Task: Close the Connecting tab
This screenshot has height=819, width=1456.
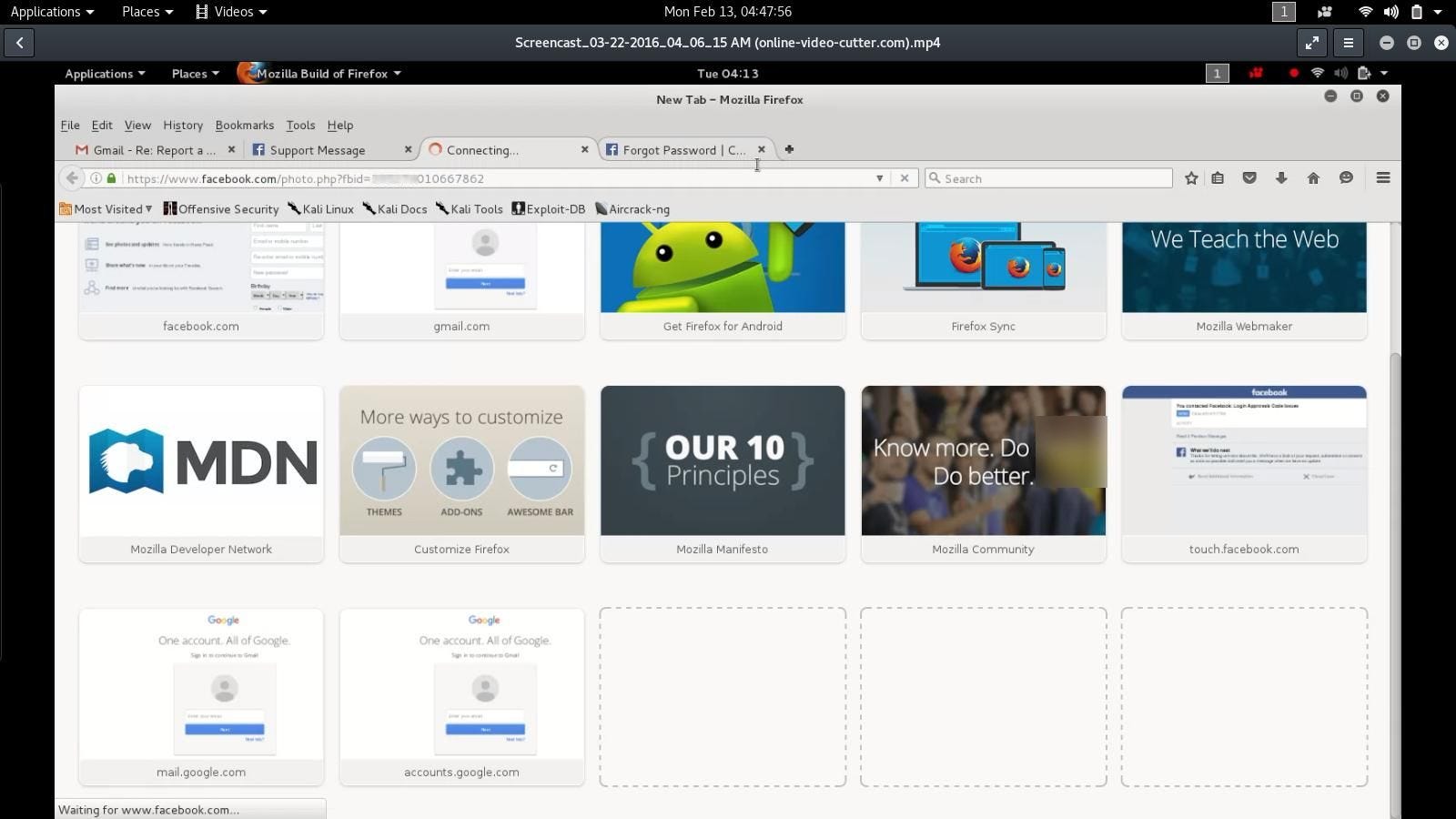Action: pyautogui.click(x=584, y=149)
